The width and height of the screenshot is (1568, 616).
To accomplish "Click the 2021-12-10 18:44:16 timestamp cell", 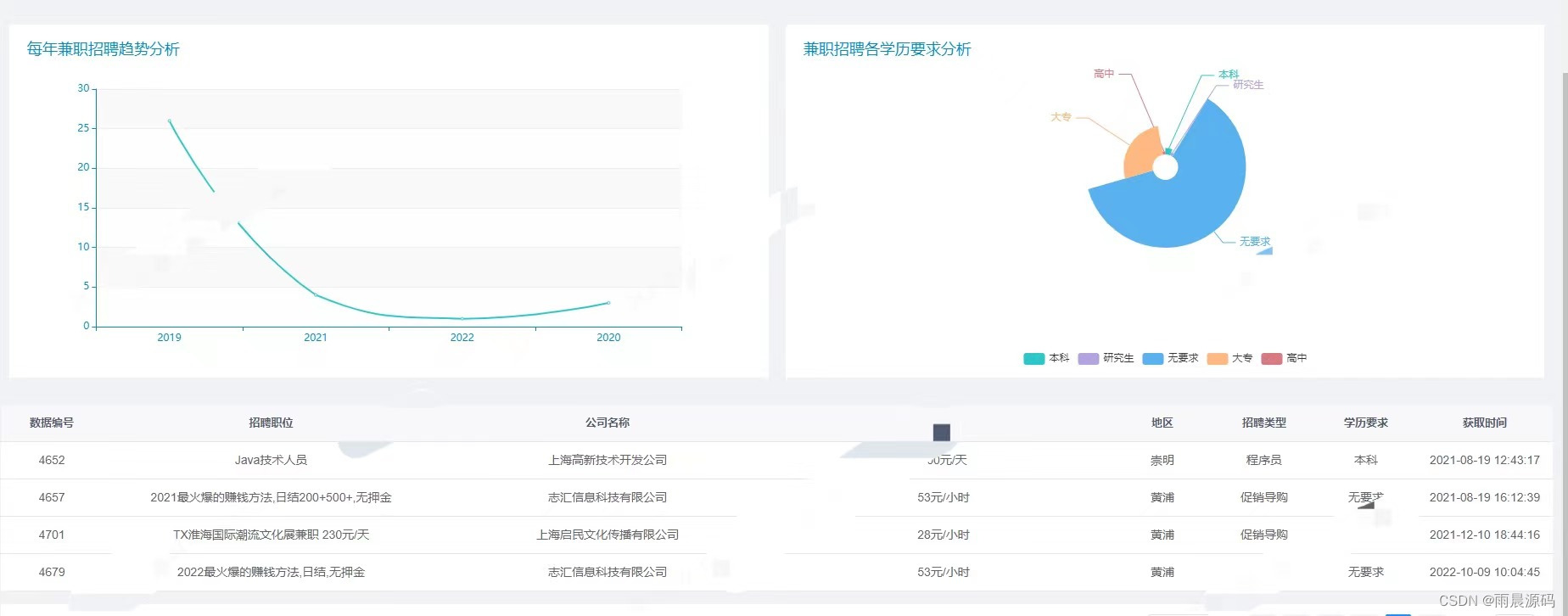I will [1485, 535].
